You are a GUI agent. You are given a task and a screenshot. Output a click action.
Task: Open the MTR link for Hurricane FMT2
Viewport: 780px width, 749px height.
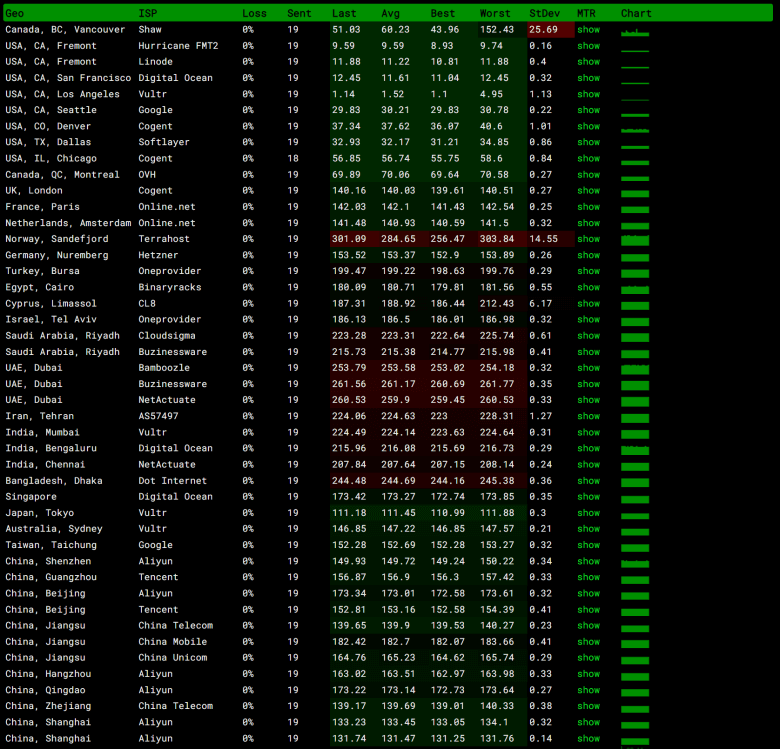tap(588, 46)
